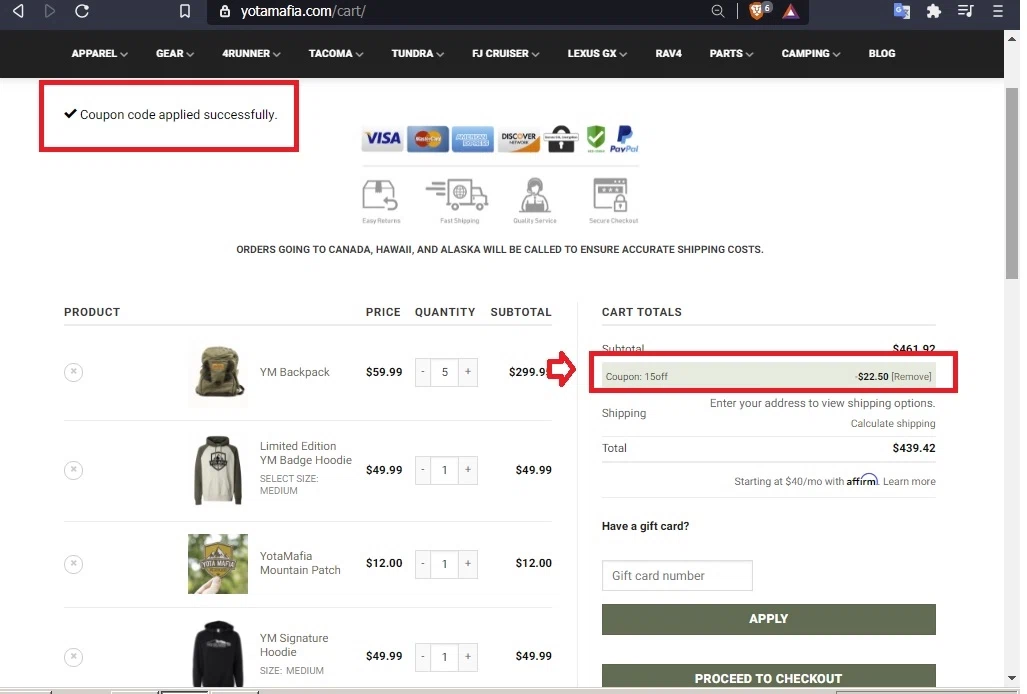The width and height of the screenshot is (1027, 694).
Task: Click the Discover Network payment icon
Action: [519, 139]
